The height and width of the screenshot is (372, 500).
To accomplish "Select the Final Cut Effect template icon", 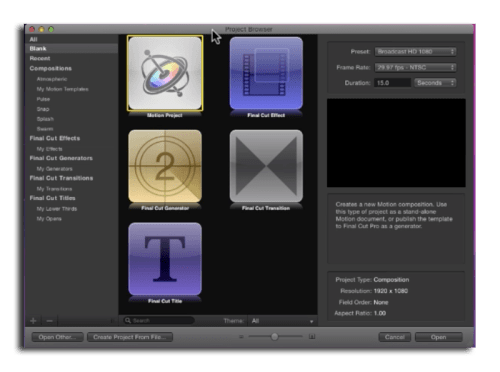I will tap(266, 73).
